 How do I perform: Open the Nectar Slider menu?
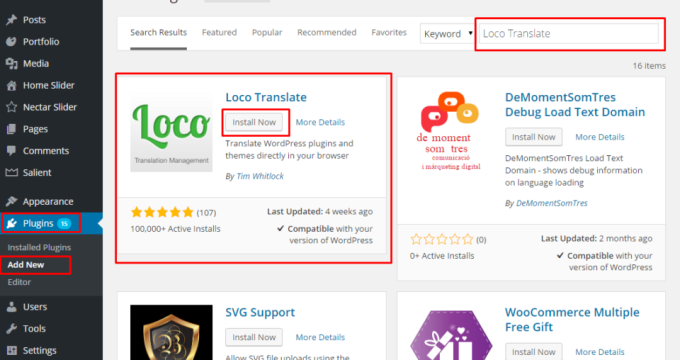51,107
